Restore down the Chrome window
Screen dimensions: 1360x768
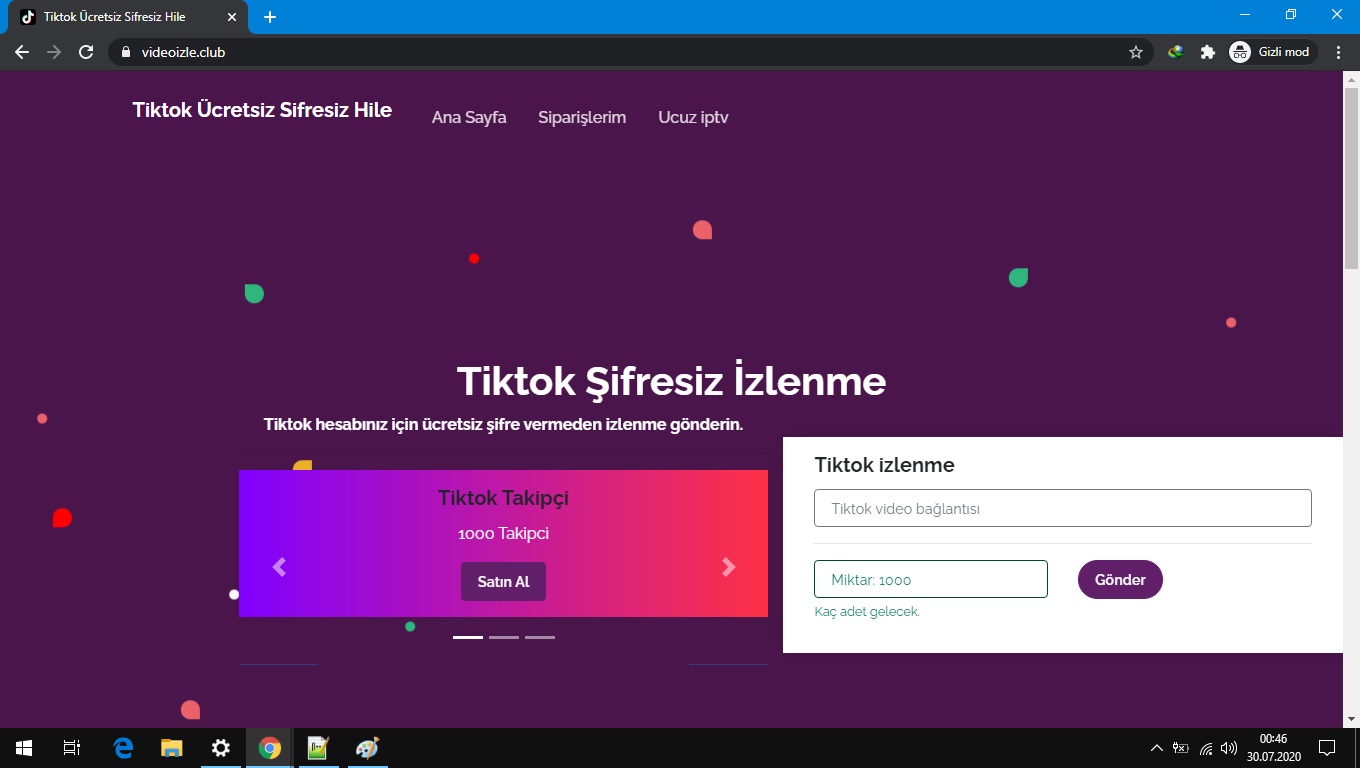(x=1291, y=15)
